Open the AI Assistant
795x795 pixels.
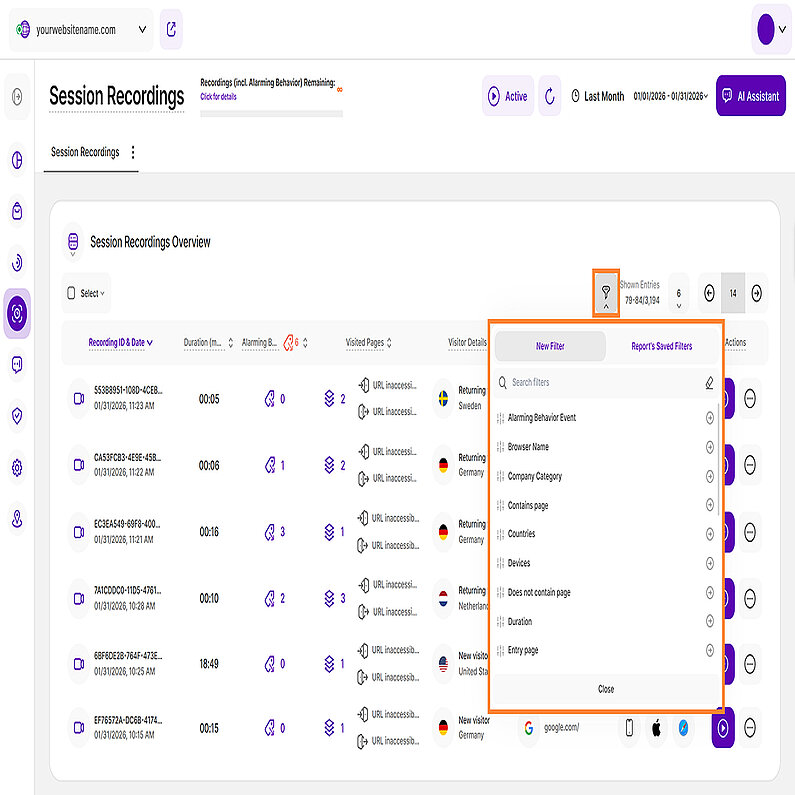[x=750, y=96]
